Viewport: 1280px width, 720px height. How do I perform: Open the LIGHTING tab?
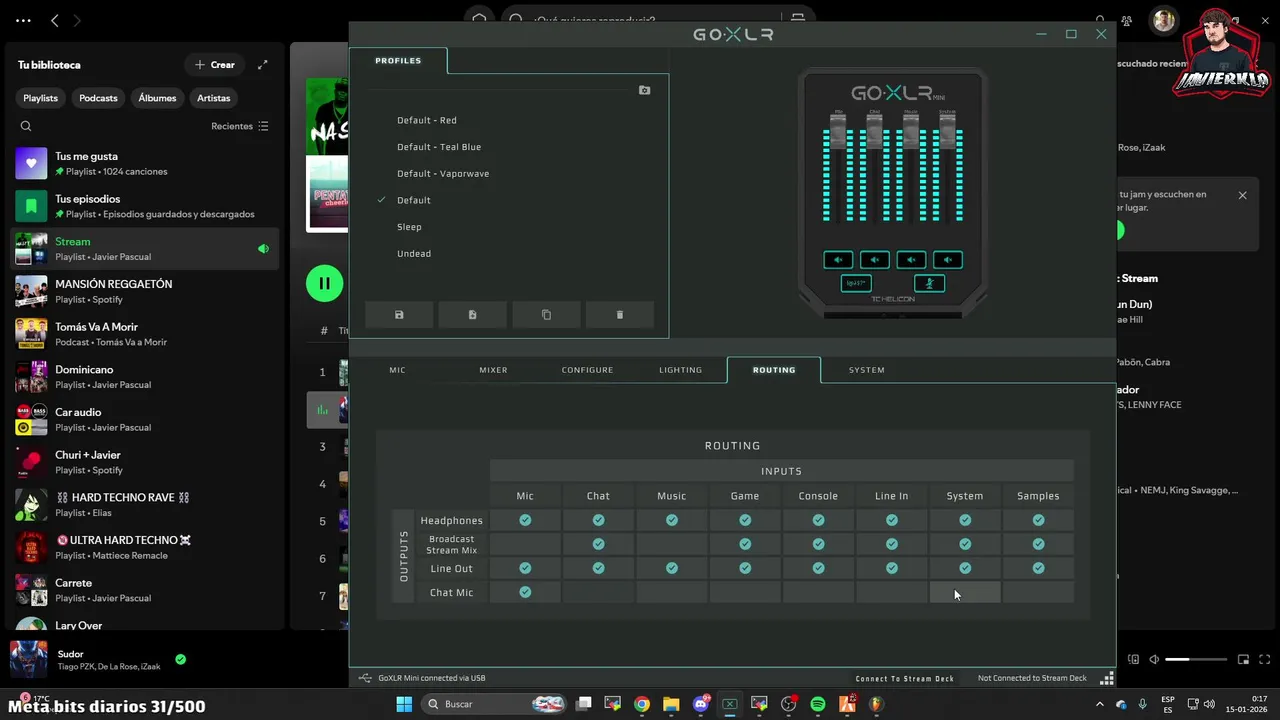(x=681, y=370)
